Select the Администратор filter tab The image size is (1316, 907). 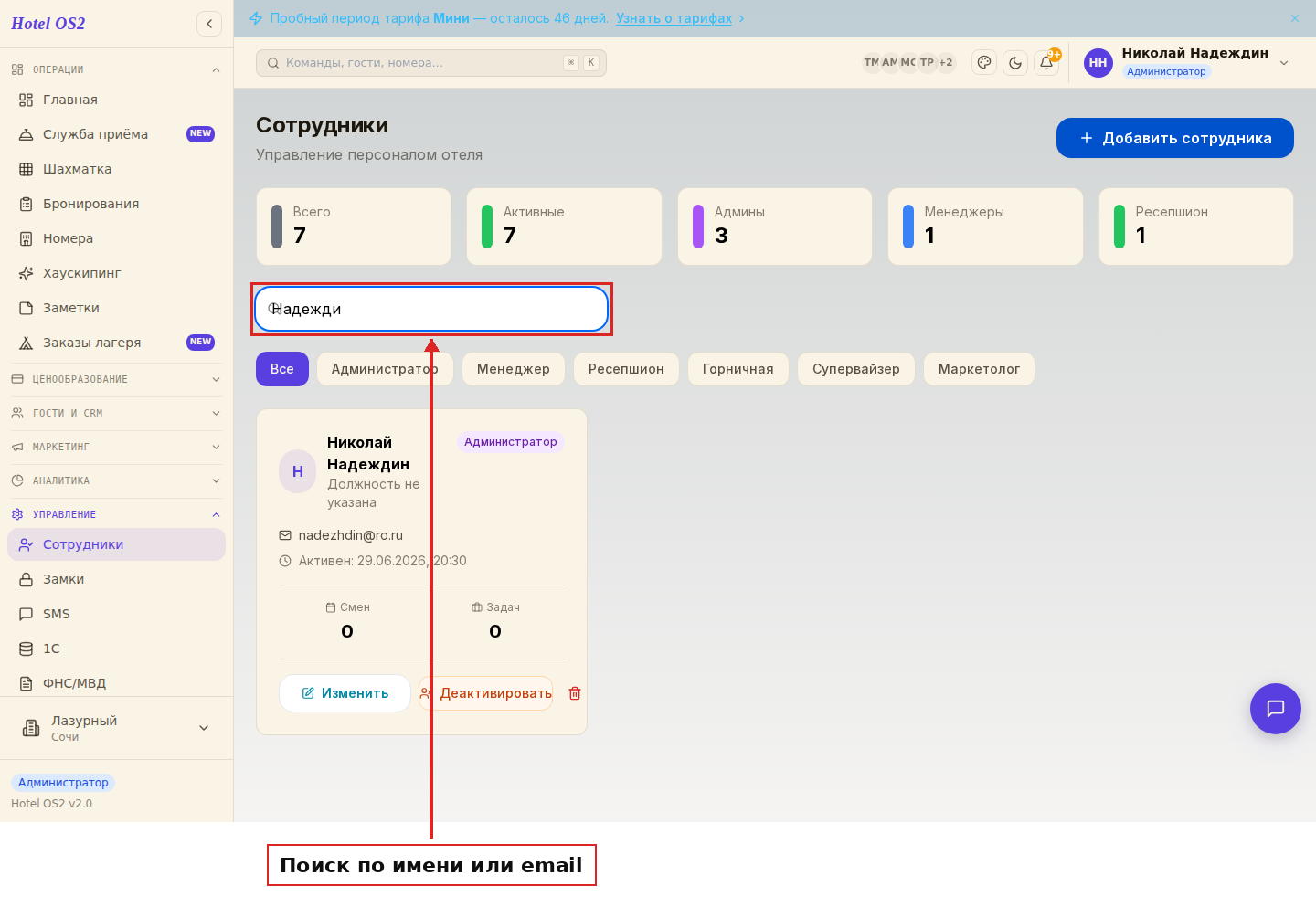pyautogui.click(x=385, y=369)
